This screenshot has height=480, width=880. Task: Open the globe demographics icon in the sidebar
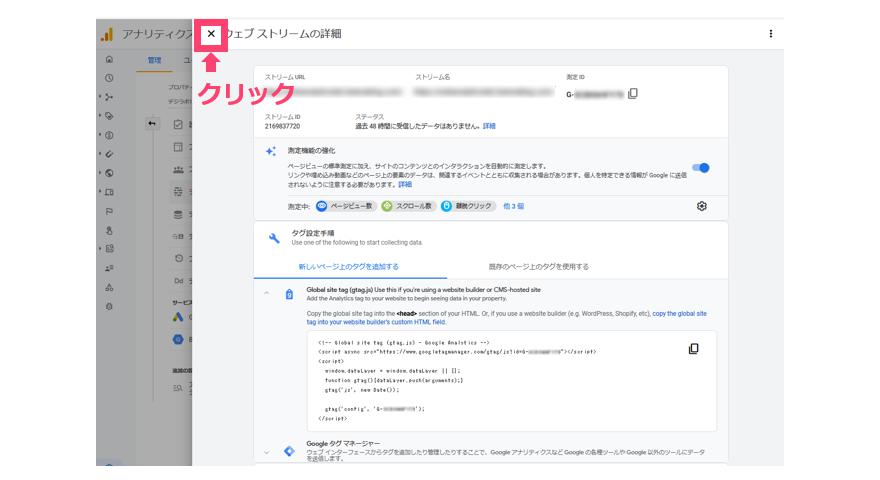109,173
